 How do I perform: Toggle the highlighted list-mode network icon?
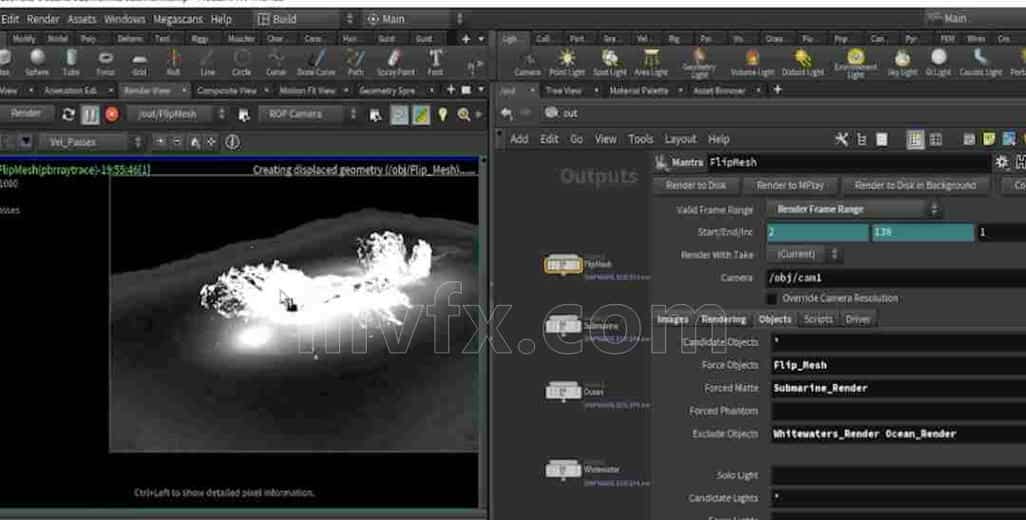pyautogui.click(x=915, y=139)
